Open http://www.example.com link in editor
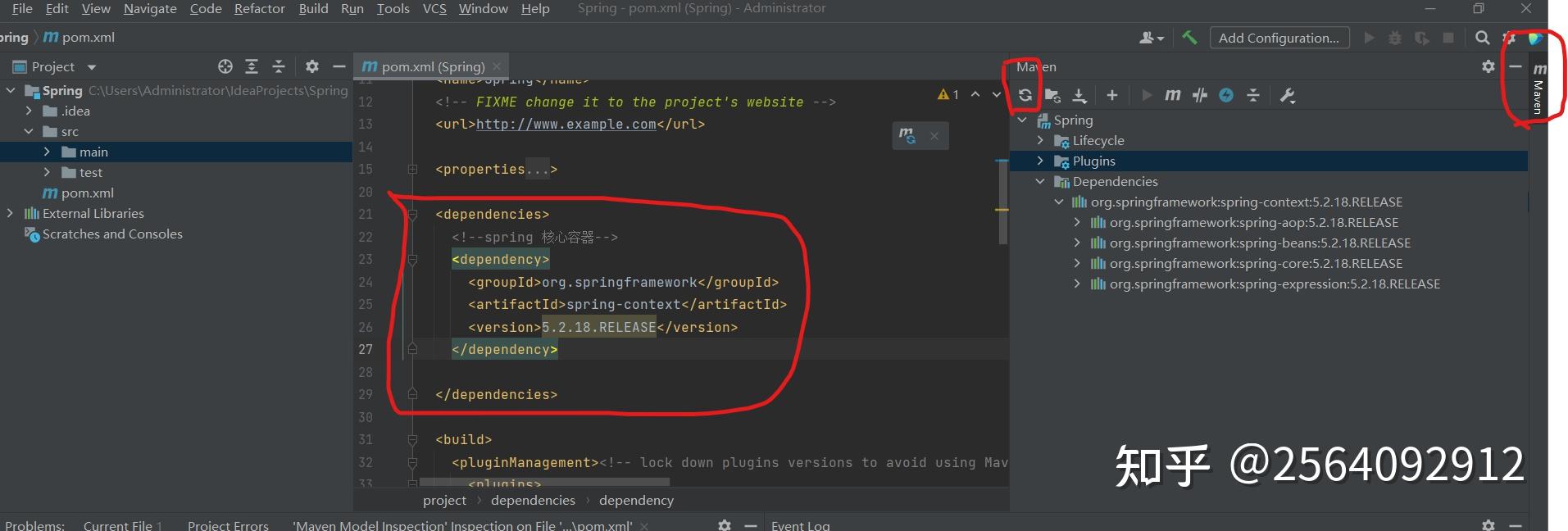This screenshot has height=531, width=1568. pos(566,125)
